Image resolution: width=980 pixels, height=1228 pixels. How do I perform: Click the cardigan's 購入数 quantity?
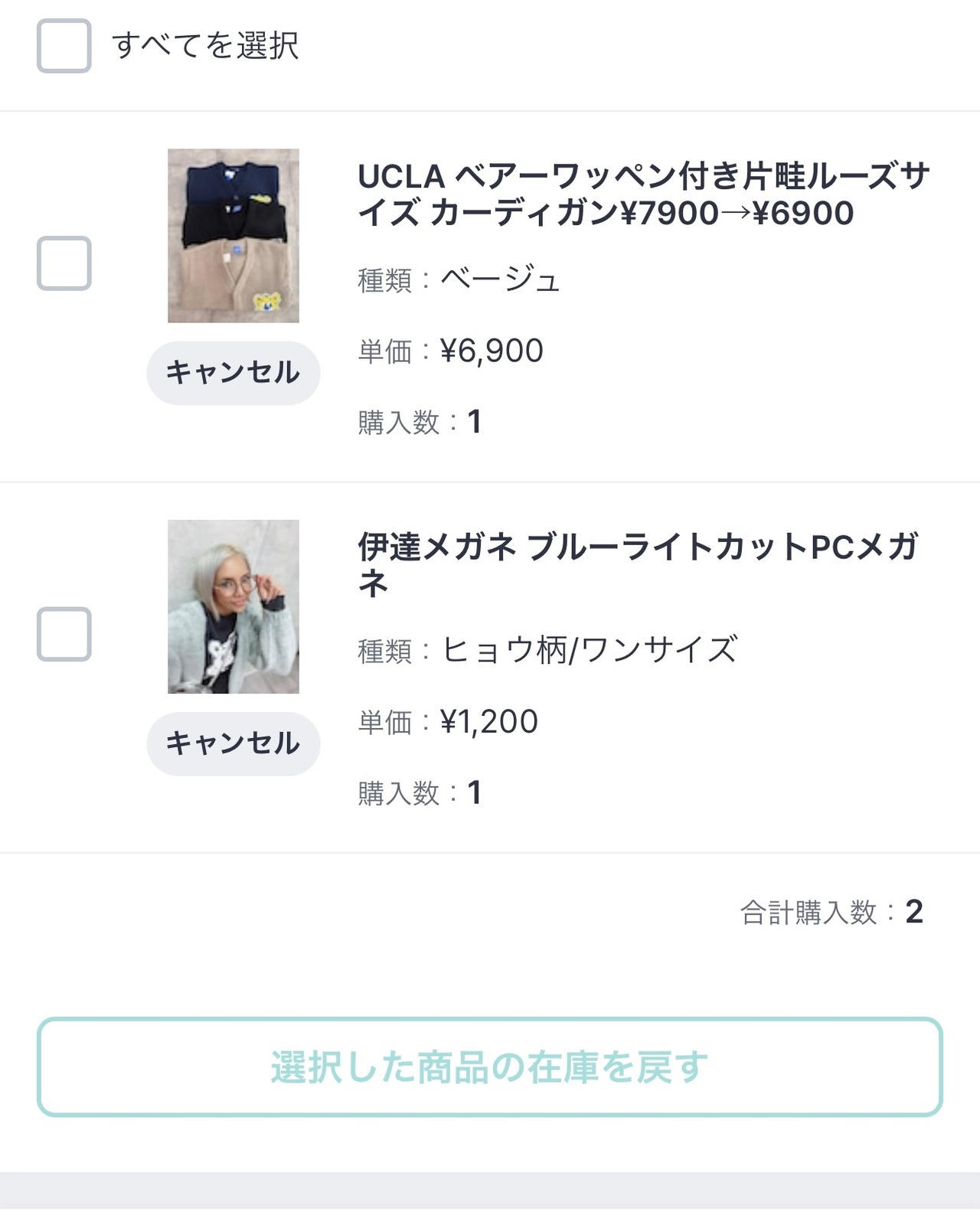474,422
